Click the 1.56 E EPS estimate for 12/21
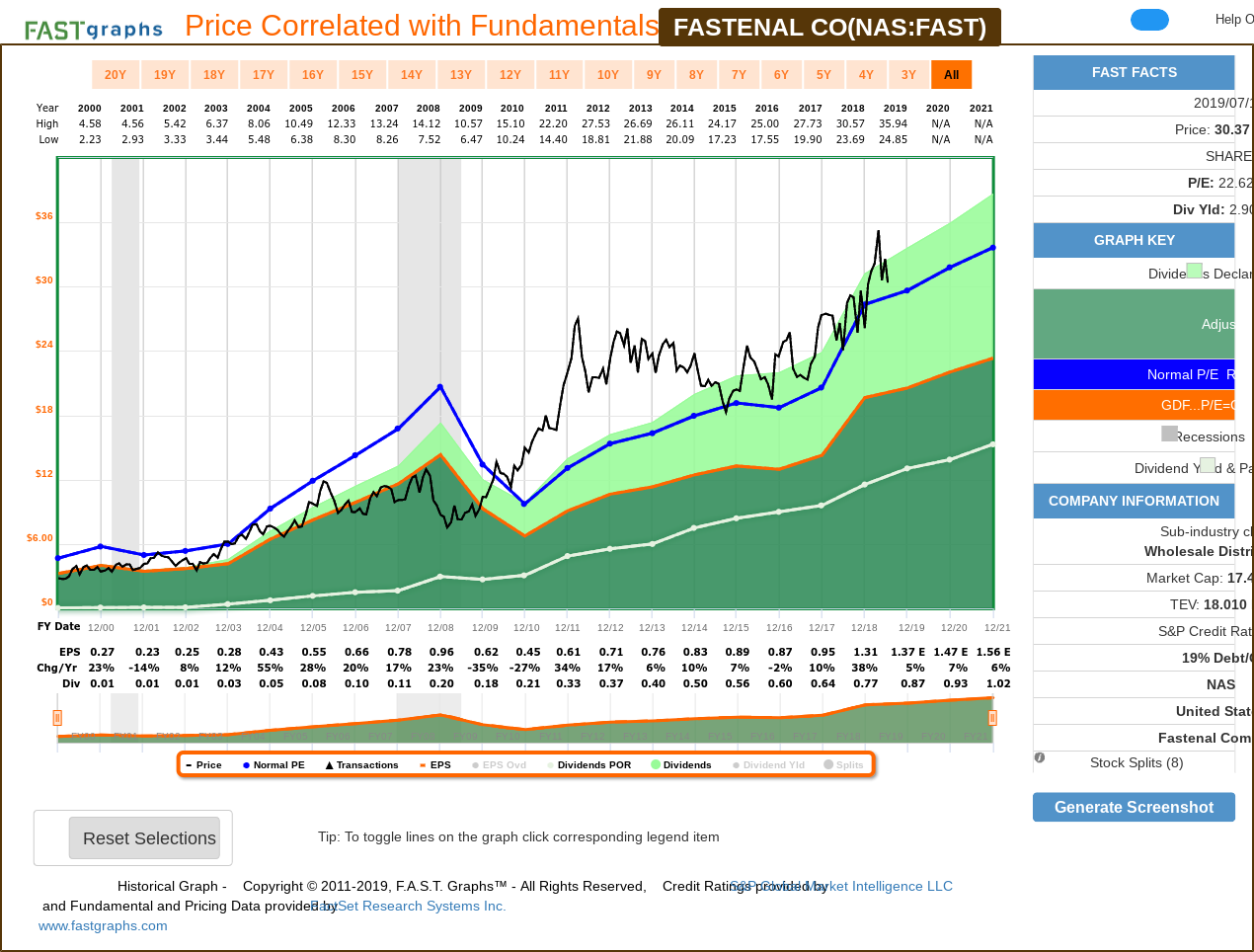This screenshot has width=1254, height=952. point(992,652)
